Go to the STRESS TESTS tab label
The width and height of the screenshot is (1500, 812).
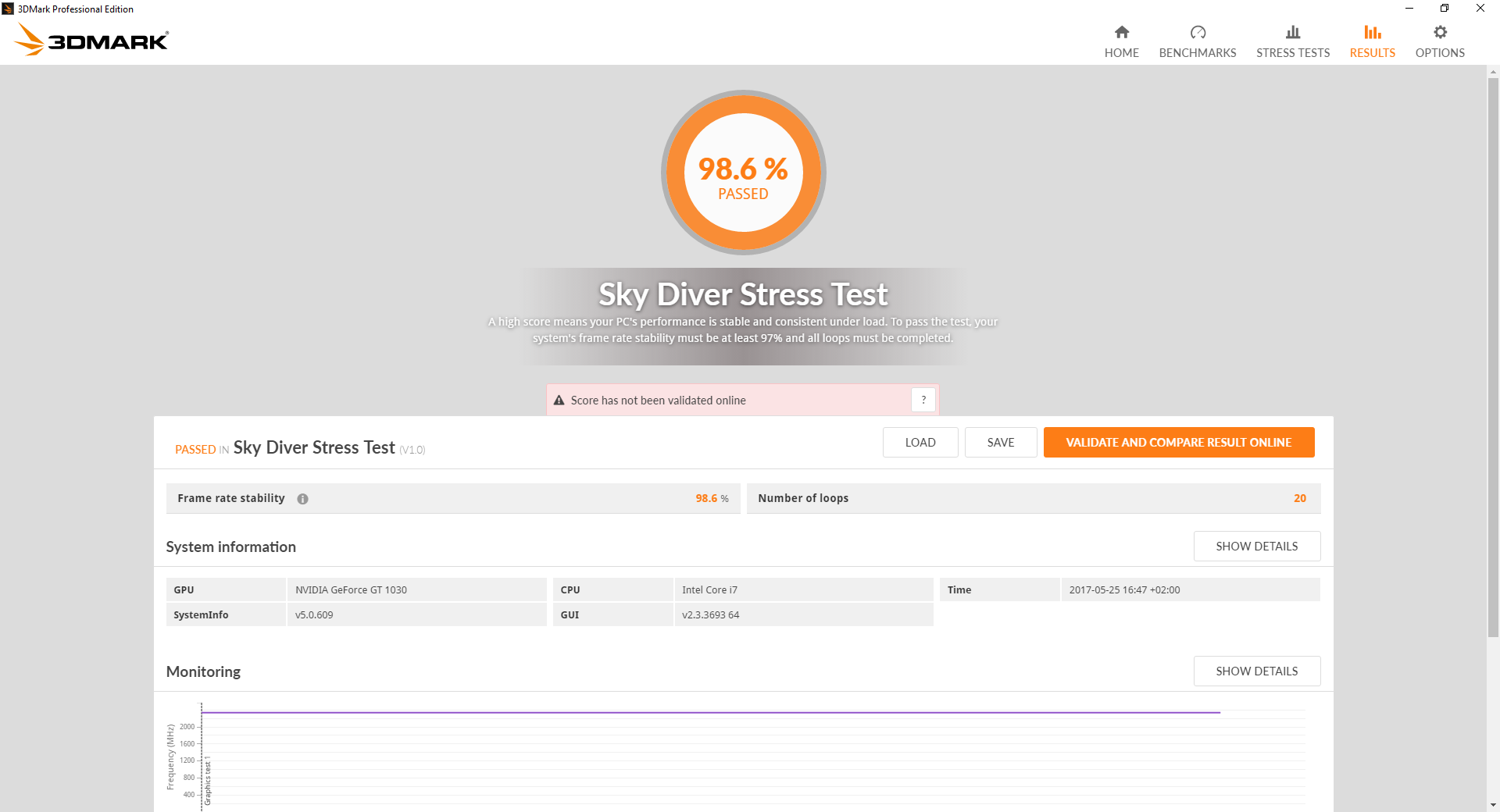pos(1293,53)
